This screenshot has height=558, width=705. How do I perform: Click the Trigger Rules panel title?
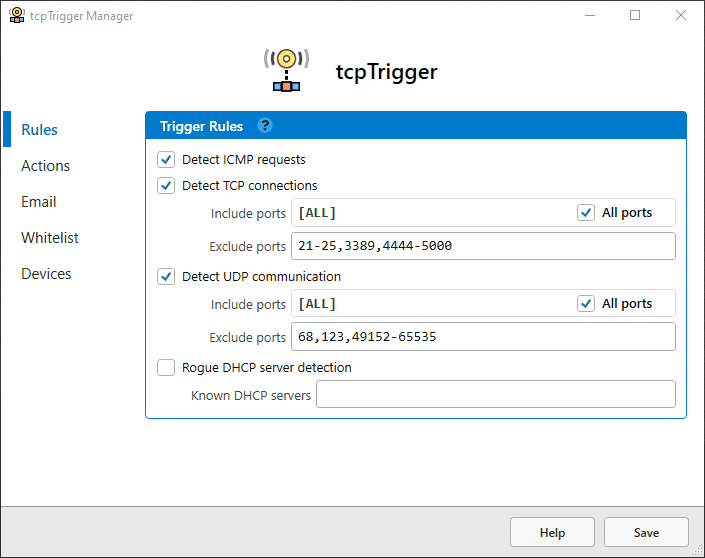click(x=201, y=126)
